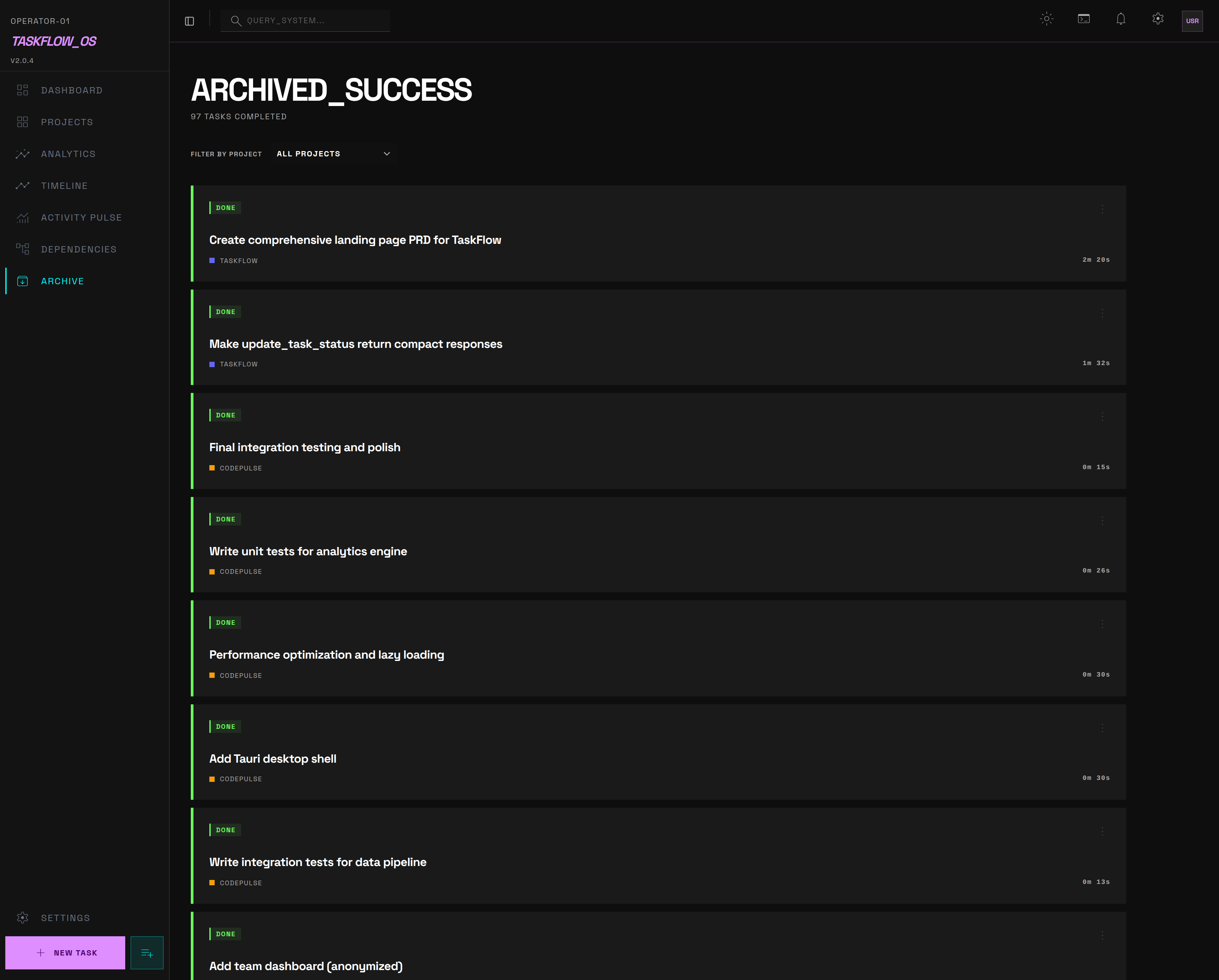The height and width of the screenshot is (980, 1219).
Task: Click the quick-add list icon next to NEW TASK
Action: (146, 952)
